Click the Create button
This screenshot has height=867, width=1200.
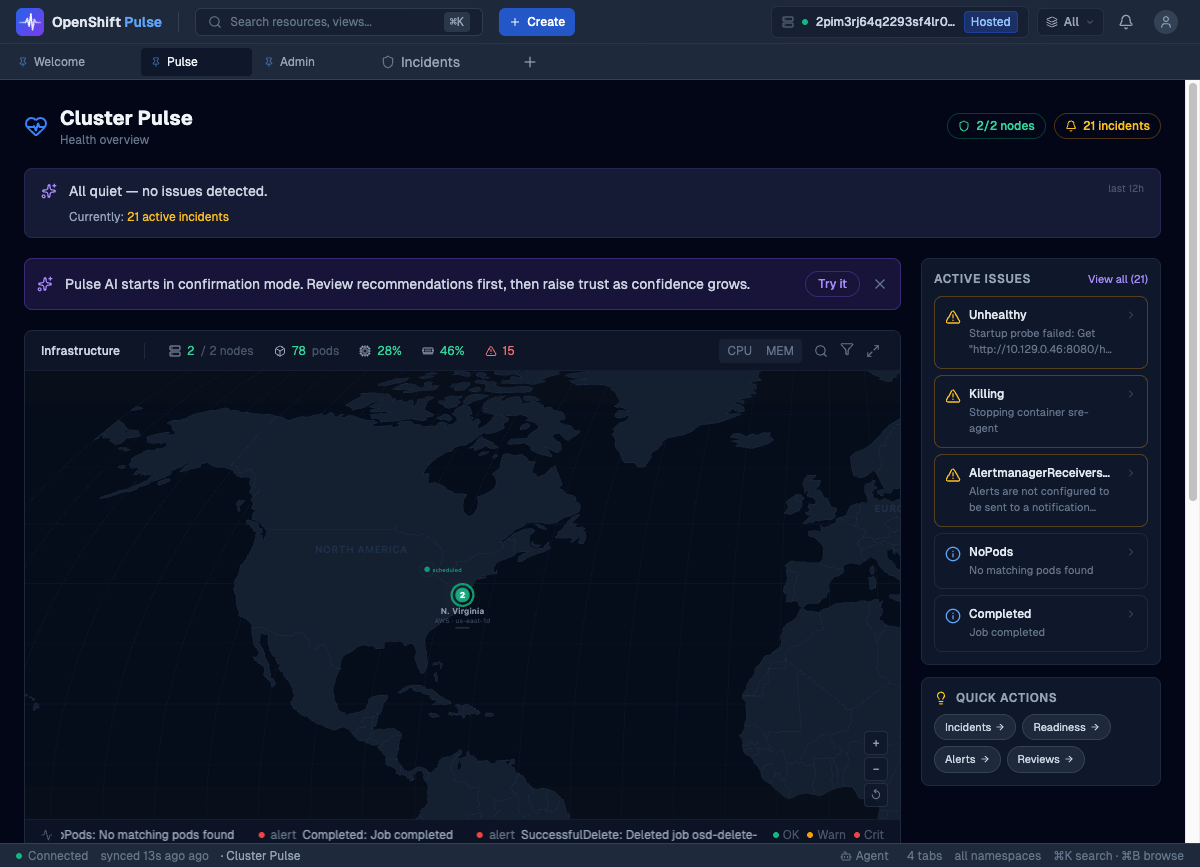(x=537, y=22)
